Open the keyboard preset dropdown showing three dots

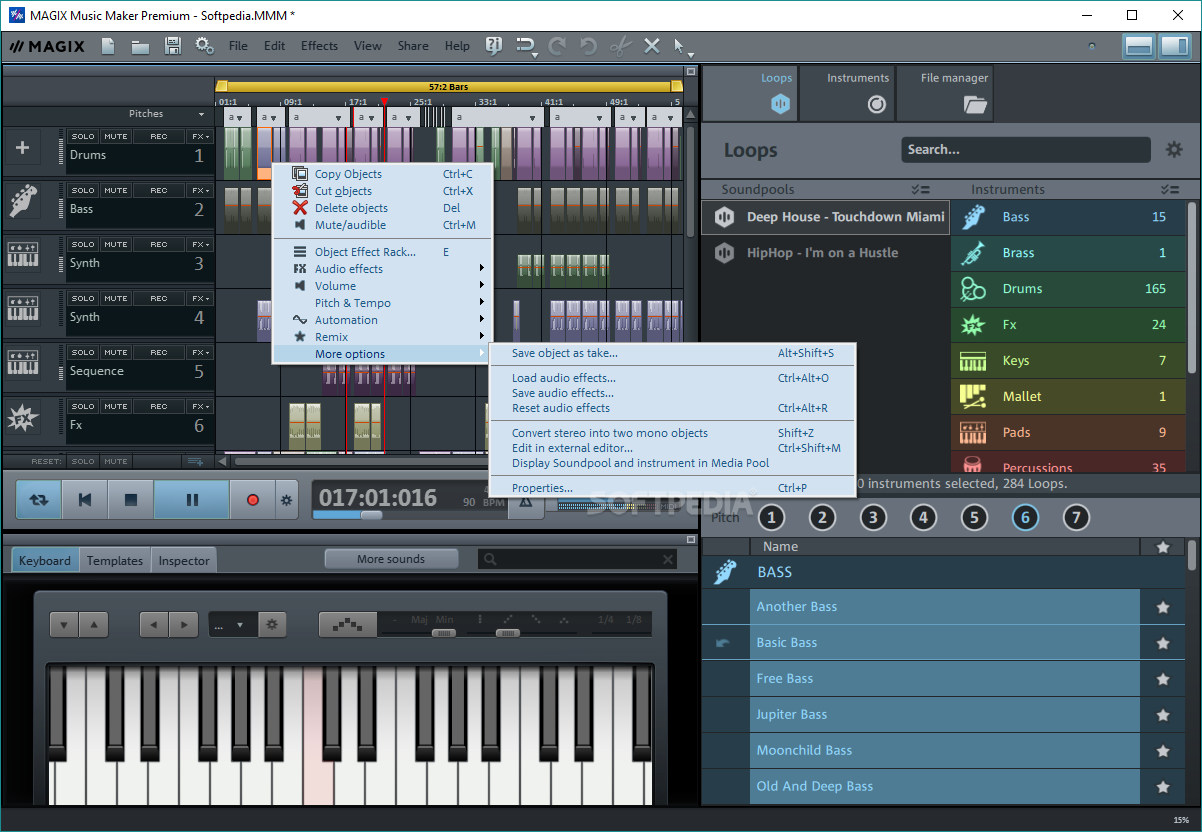click(x=233, y=625)
